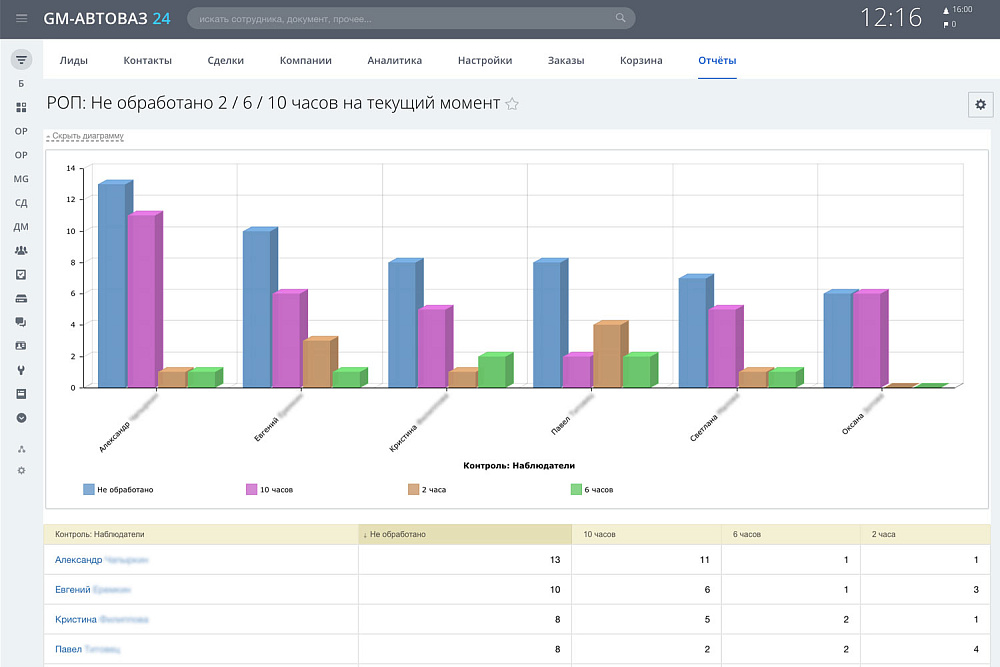Open the people group icon in the sidebar
Viewport: 1000px width, 667px height.
(21, 251)
